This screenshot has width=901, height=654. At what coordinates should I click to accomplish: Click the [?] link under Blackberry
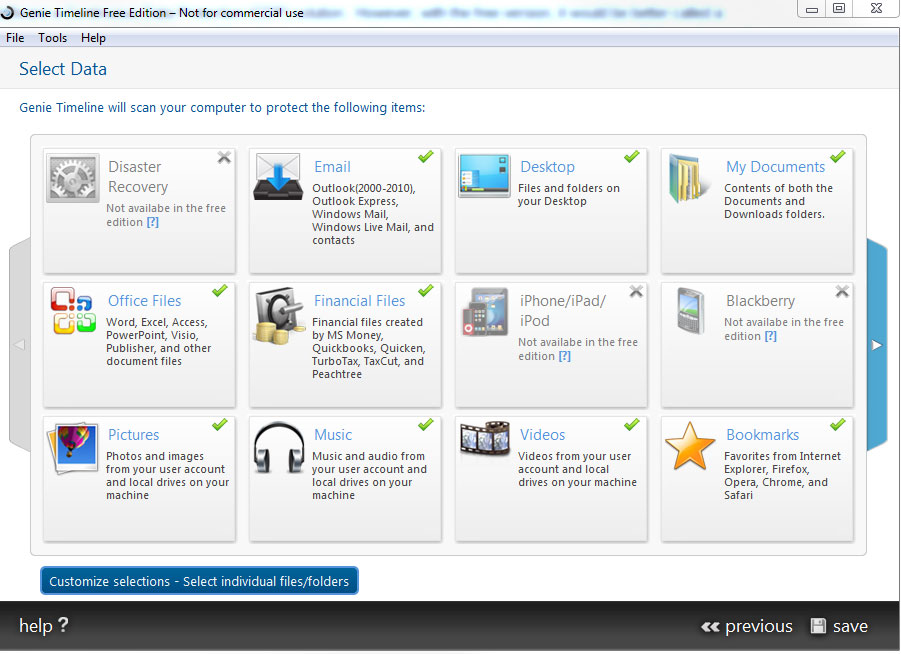pyautogui.click(x=771, y=336)
